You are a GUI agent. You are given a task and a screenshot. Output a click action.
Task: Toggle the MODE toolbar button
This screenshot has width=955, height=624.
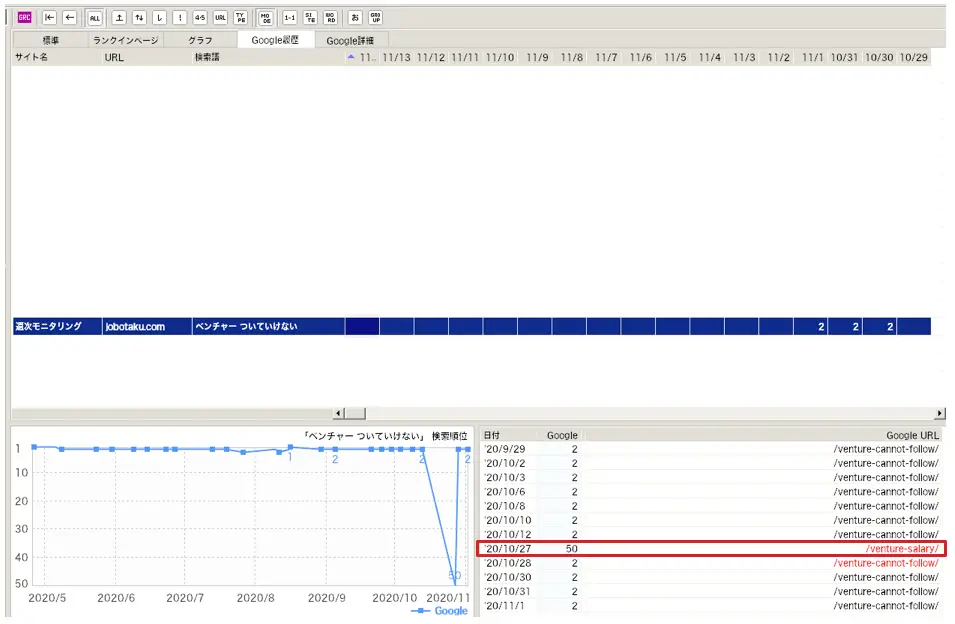click(267, 17)
